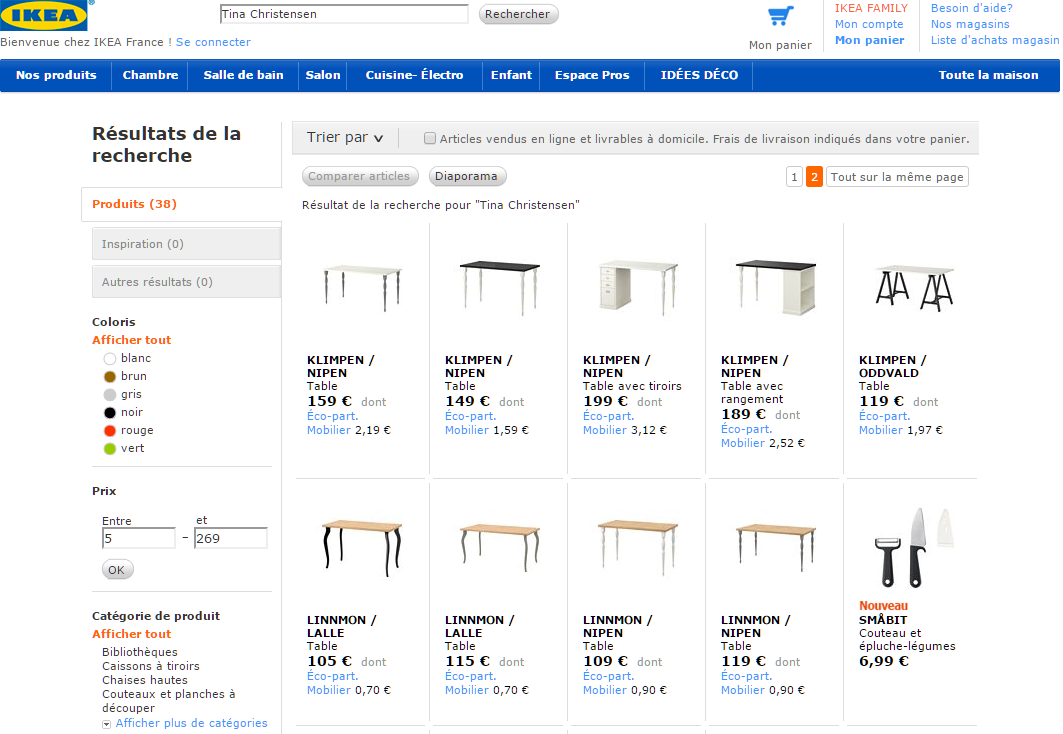1063x734 pixels.
Task: Click the maximum price field showing 269
Action: pyautogui.click(x=230, y=539)
